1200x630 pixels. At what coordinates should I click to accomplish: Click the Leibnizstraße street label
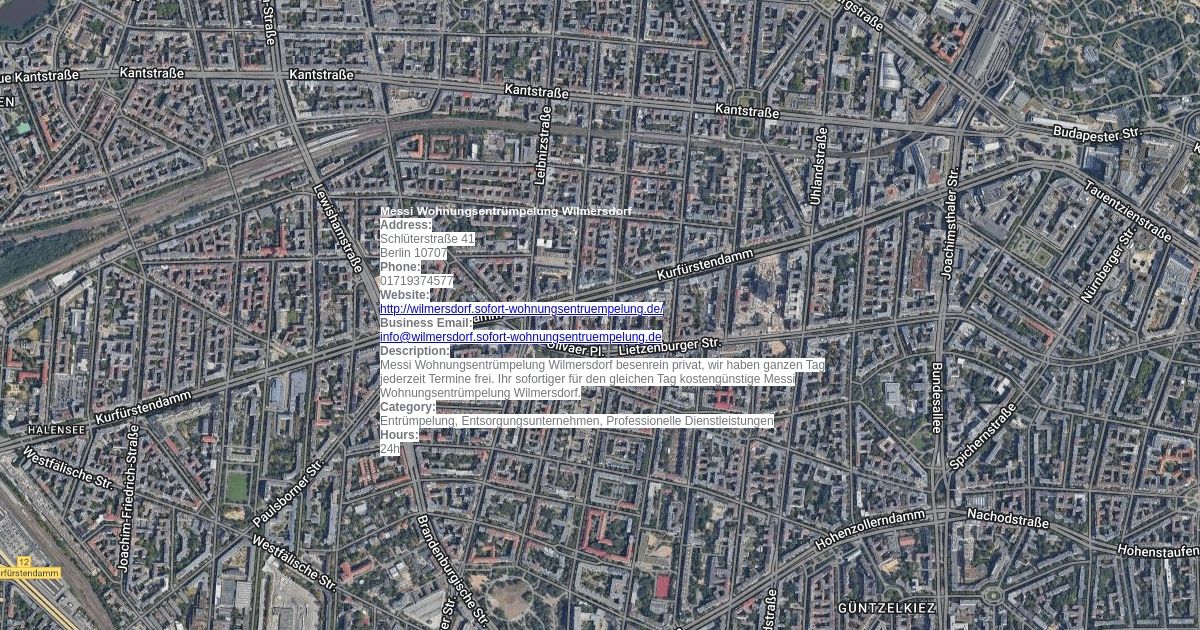pos(541,147)
